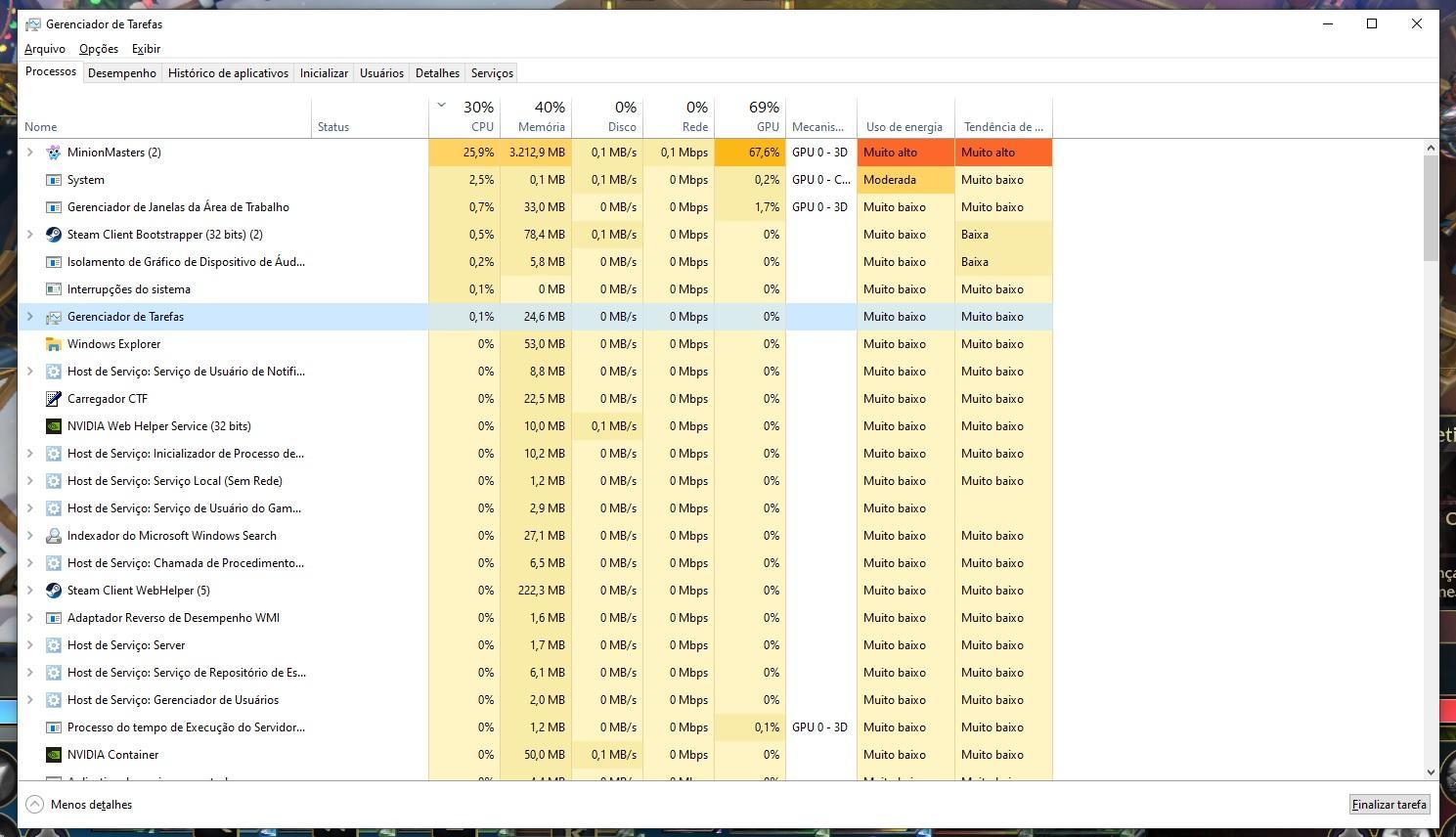Expand the Steam Client Bootstrapper group
This screenshot has width=1456, height=837.
[x=29, y=235]
